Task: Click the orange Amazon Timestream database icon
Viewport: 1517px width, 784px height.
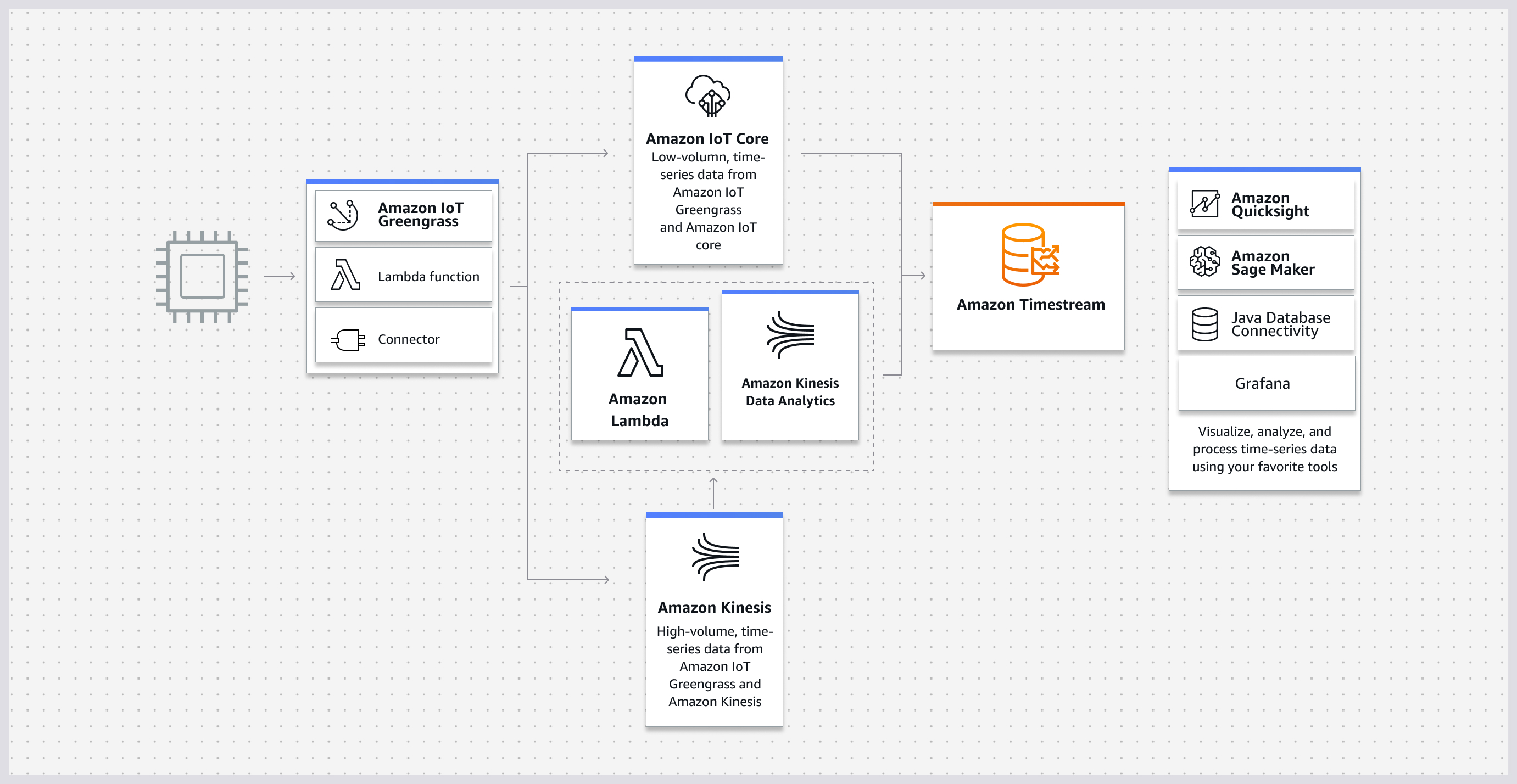Action: coord(1029,254)
